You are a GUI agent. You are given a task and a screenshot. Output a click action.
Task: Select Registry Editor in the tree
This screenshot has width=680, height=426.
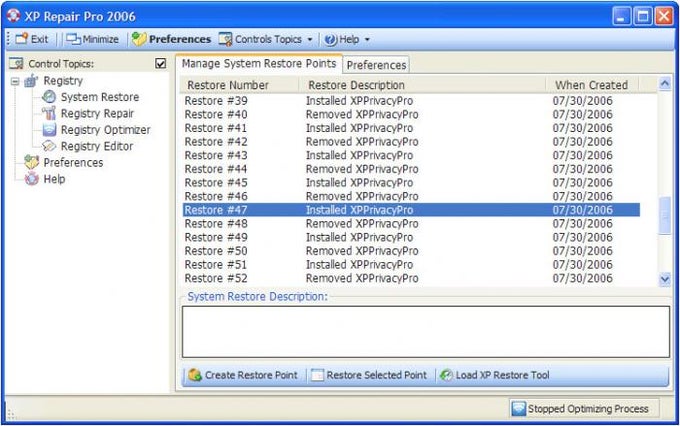point(97,146)
